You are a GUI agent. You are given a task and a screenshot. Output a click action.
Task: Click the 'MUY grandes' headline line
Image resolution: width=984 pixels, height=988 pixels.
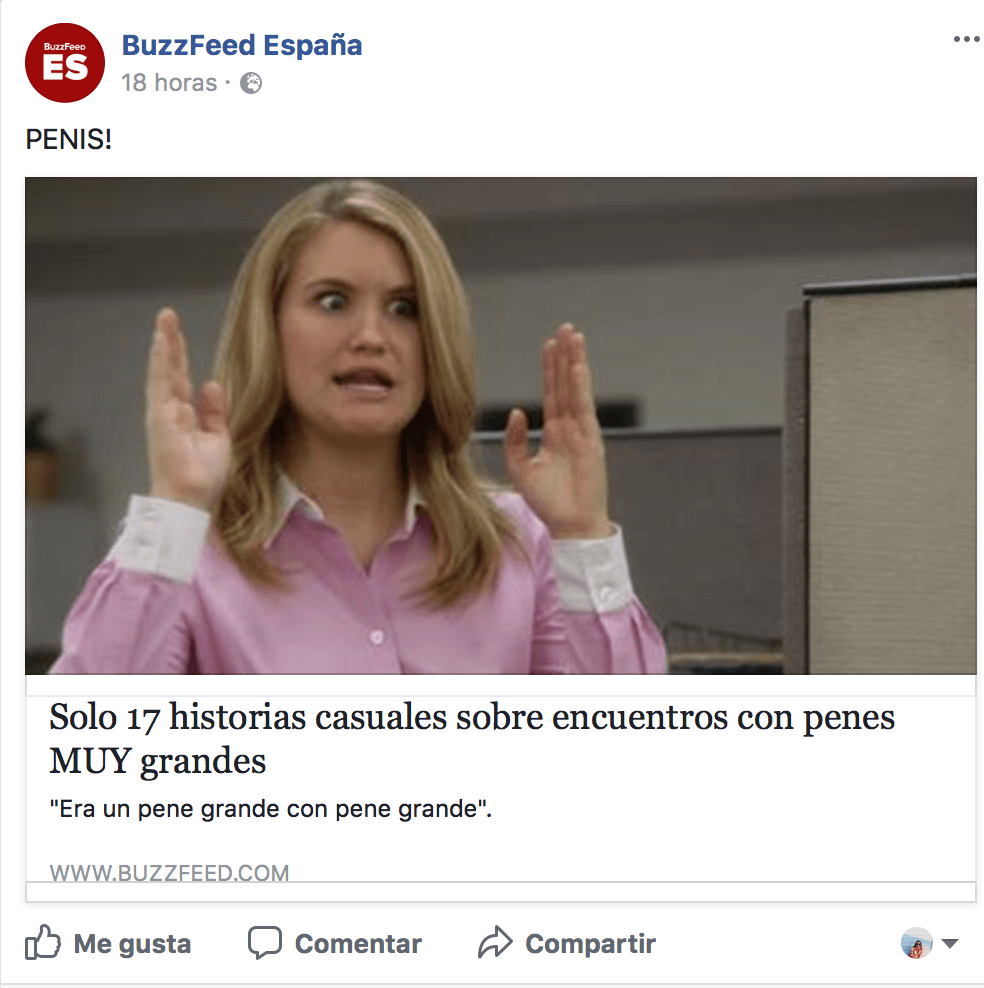tap(158, 762)
